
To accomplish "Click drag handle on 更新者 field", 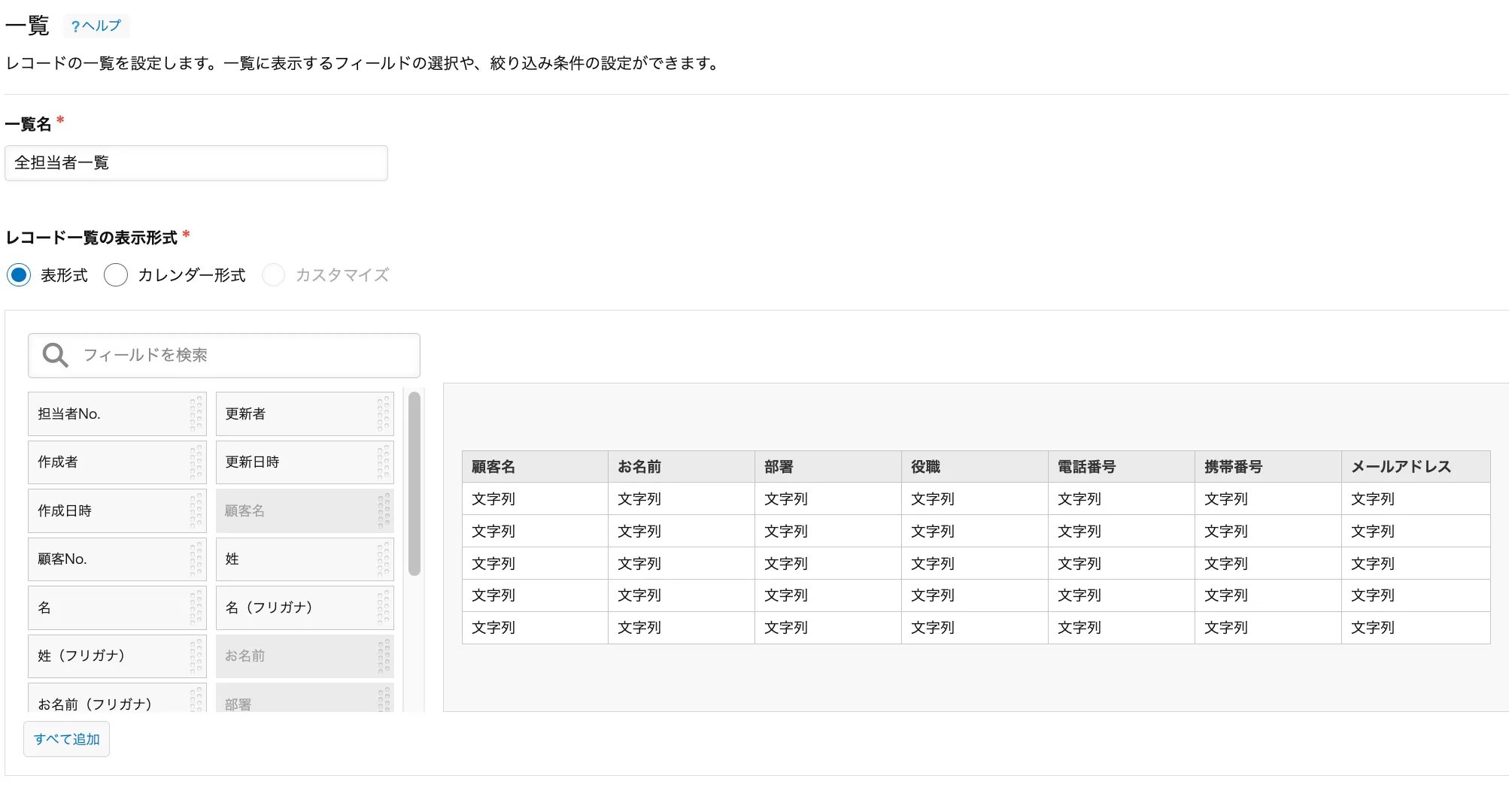I will [384, 414].
